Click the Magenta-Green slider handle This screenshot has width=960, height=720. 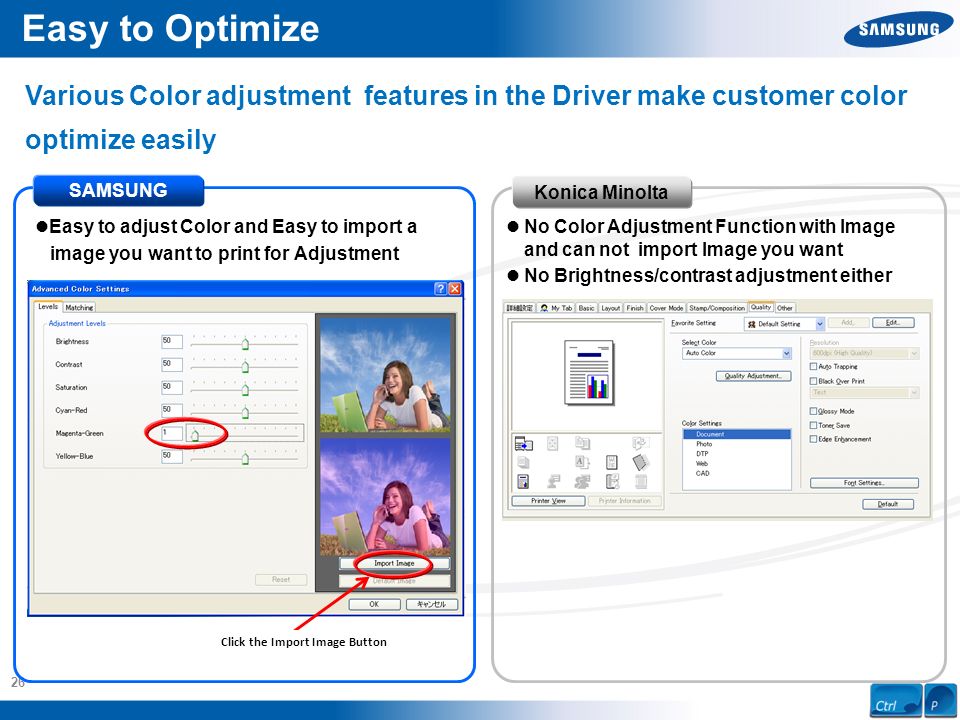pyautogui.click(x=195, y=435)
